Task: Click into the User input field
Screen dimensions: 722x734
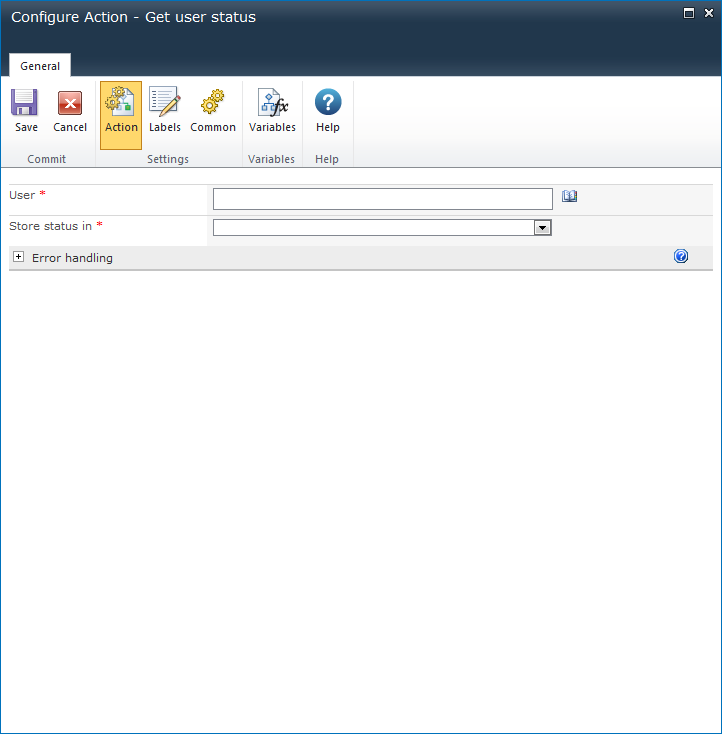Action: [x=383, y=199]
